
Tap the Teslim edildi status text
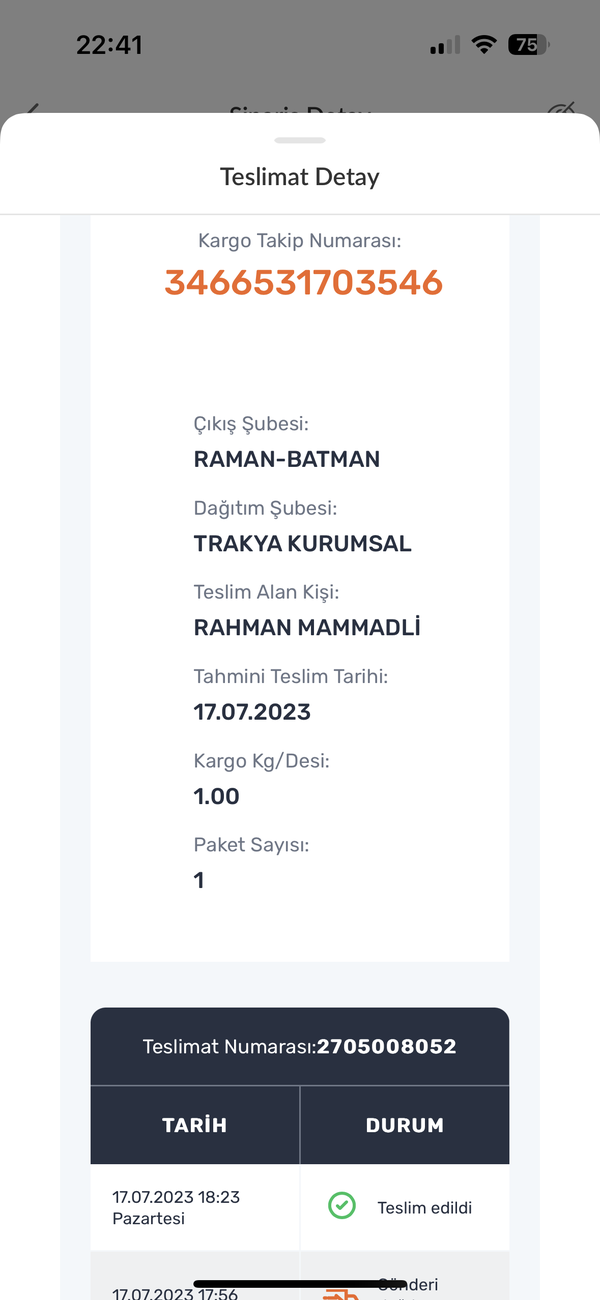pyautogui.click(x=425, y=1207)
